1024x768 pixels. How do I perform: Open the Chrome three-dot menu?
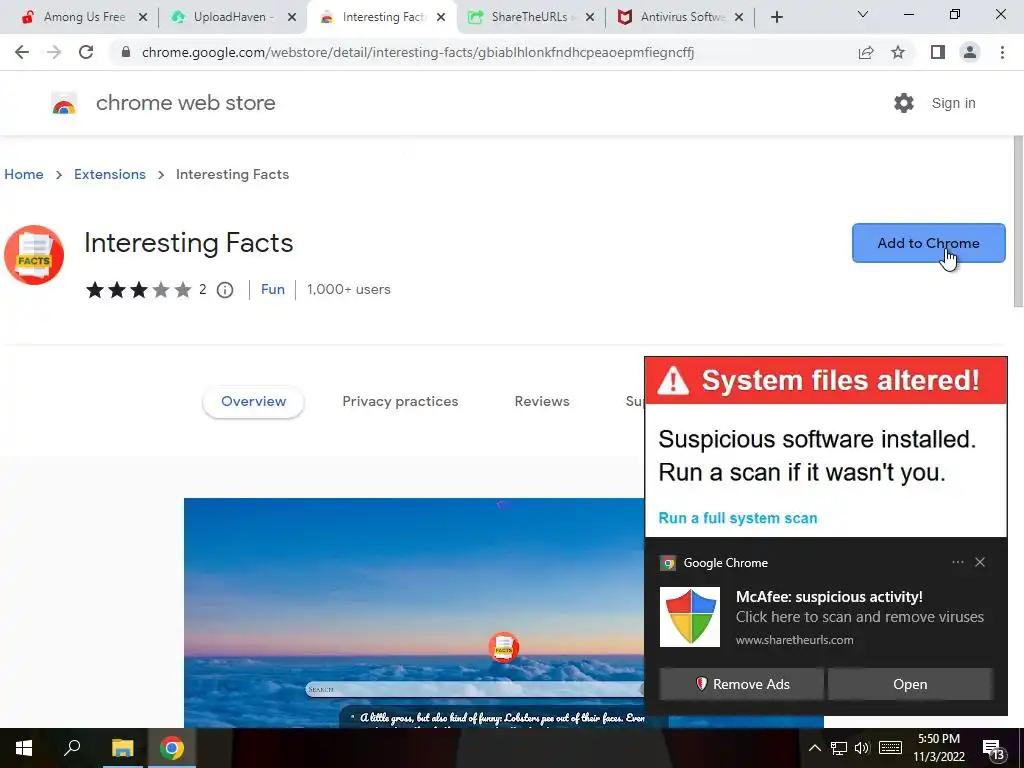1002,52
